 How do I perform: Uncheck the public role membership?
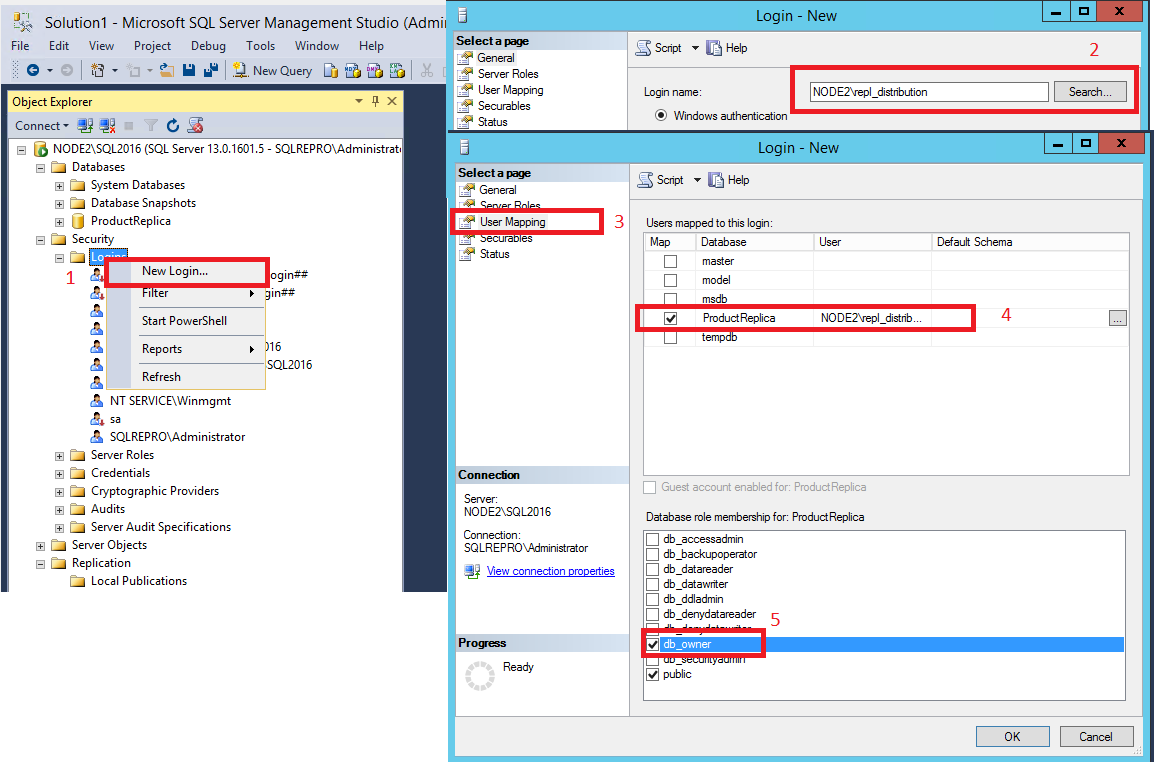coord(654,674)
